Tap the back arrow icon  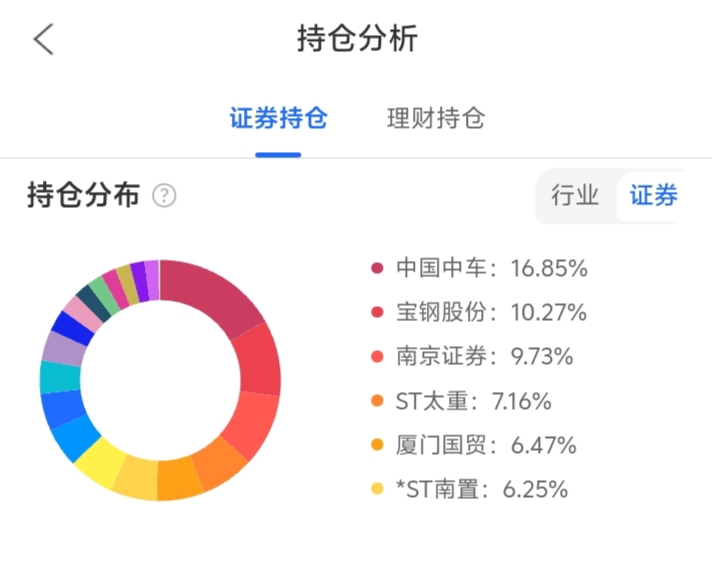tap(43, 39)
